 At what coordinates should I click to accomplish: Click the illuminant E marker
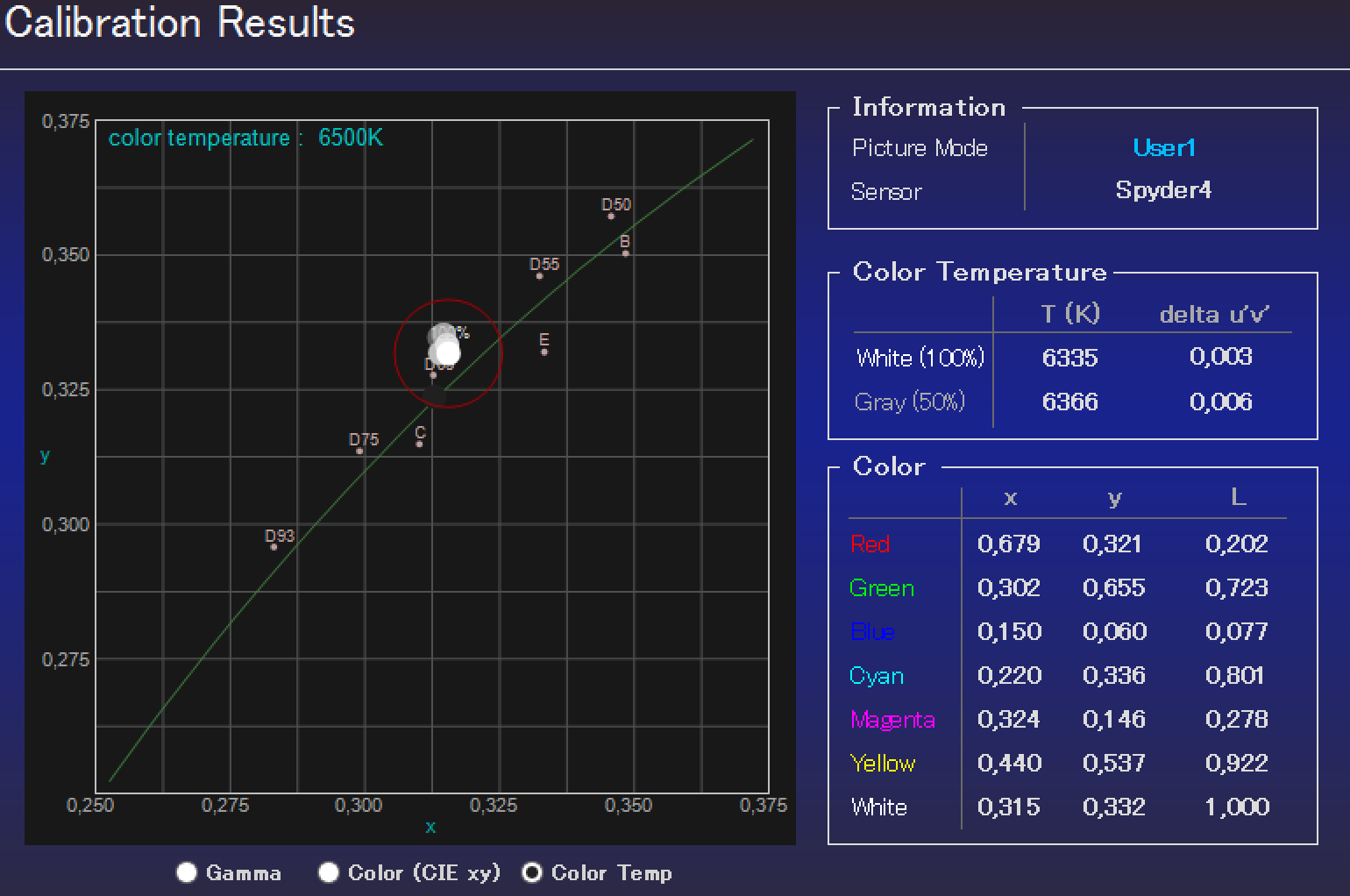(x=544, y=352)
